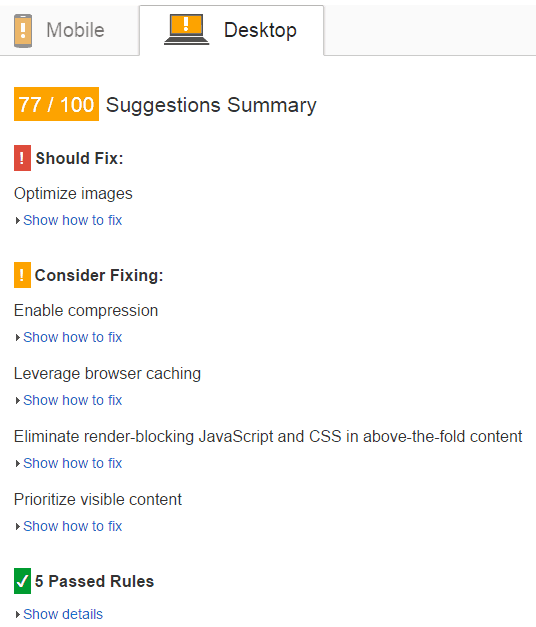Show how to fix Prioritize visible content
The width and height of the screenshot is (536, 627).
[x=72, y=526]
